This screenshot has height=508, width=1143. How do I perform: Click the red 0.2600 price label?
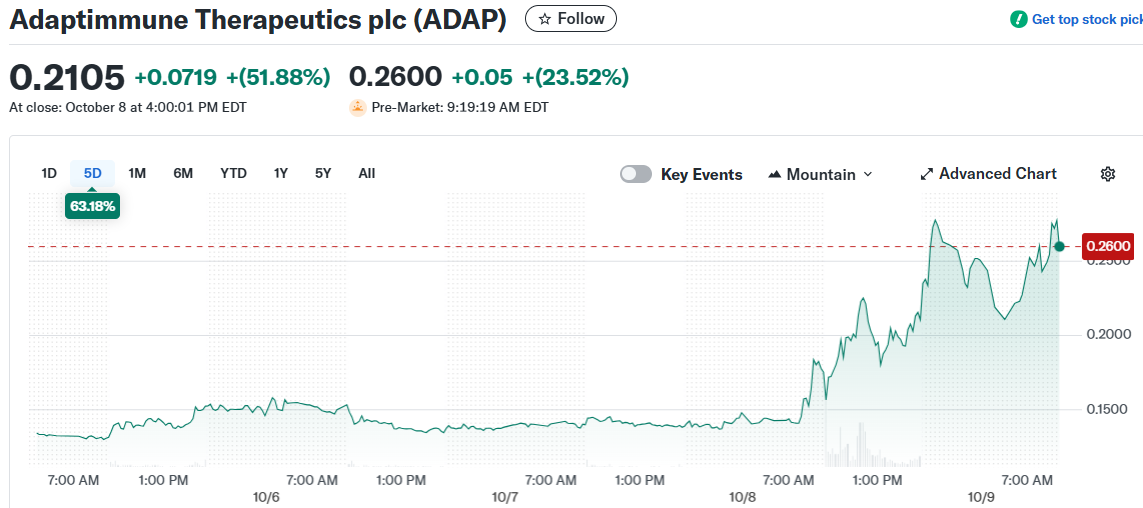click(1108, 246)
